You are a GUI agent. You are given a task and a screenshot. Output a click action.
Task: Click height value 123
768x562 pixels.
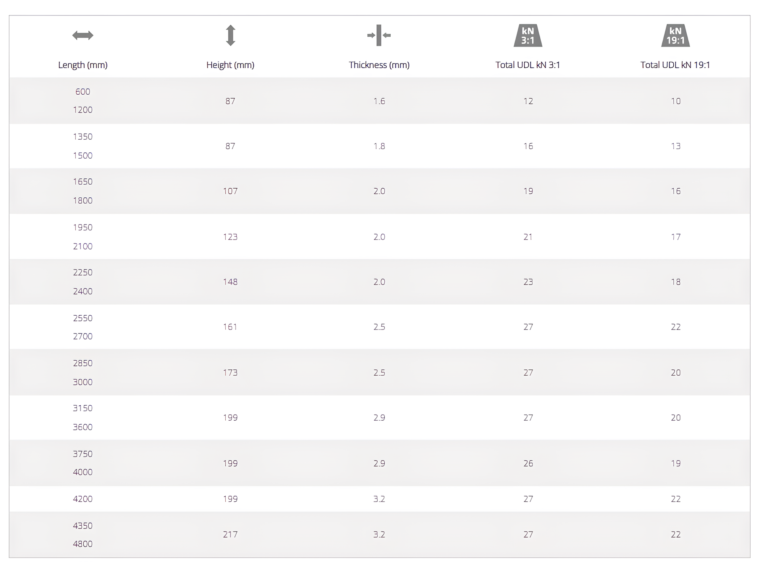click(x=230, y=236)
